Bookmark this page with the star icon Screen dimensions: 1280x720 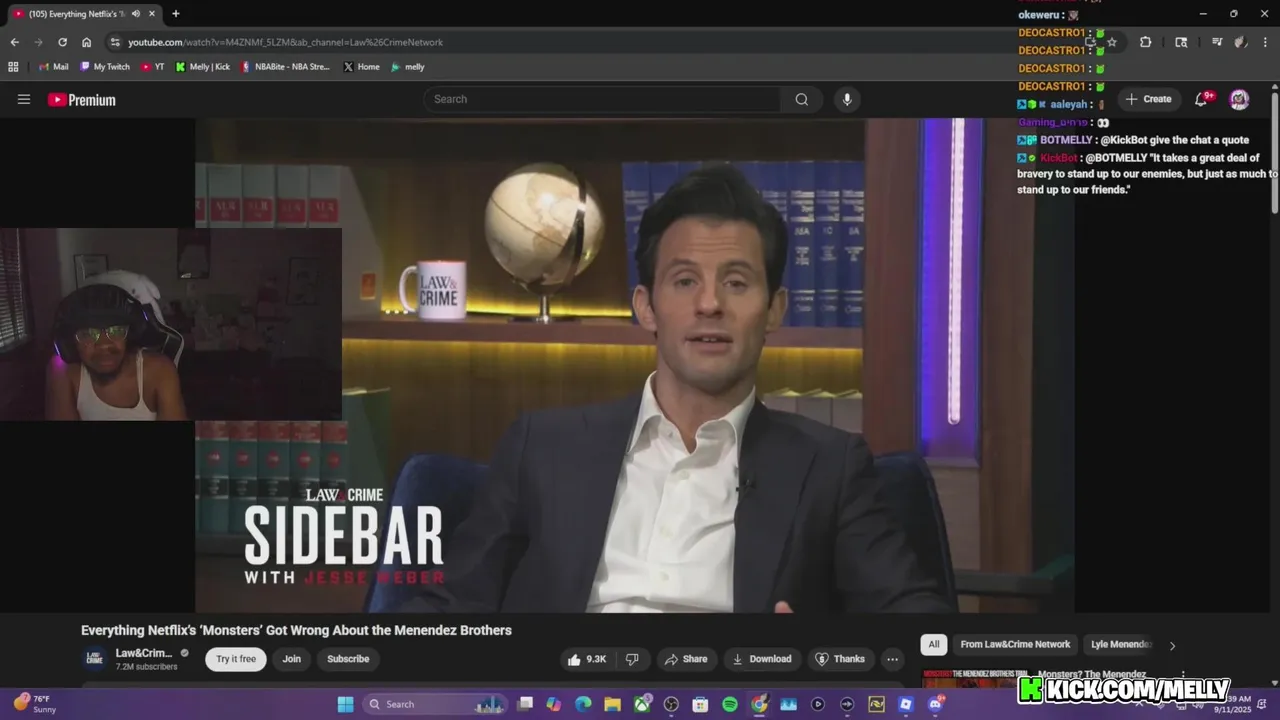click(x=1112, y=42)
